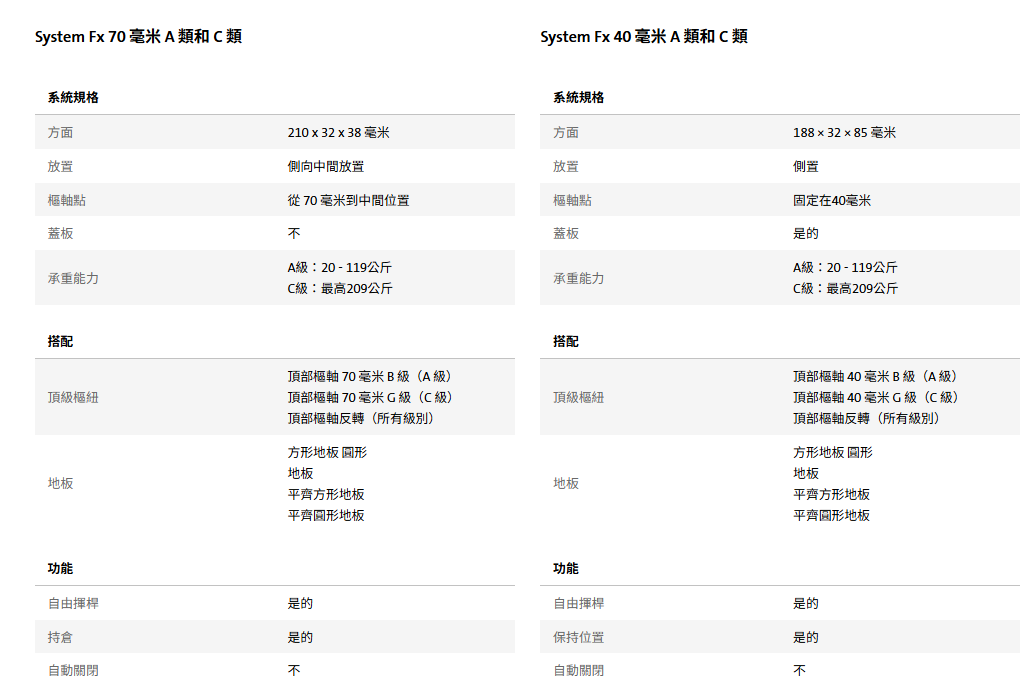Click the "系統規格" section heading for Fx 70
The height and width of the screenshot is (698, 1031).
click(73, 98)
